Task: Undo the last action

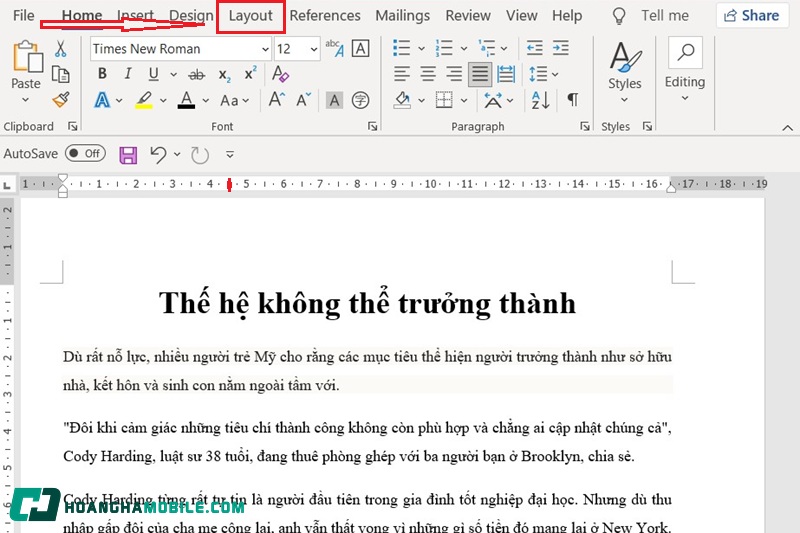Action: click(157, 154)
